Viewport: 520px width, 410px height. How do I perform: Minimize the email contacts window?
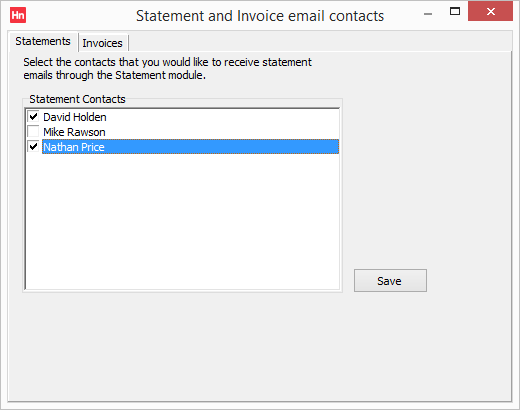428,14
